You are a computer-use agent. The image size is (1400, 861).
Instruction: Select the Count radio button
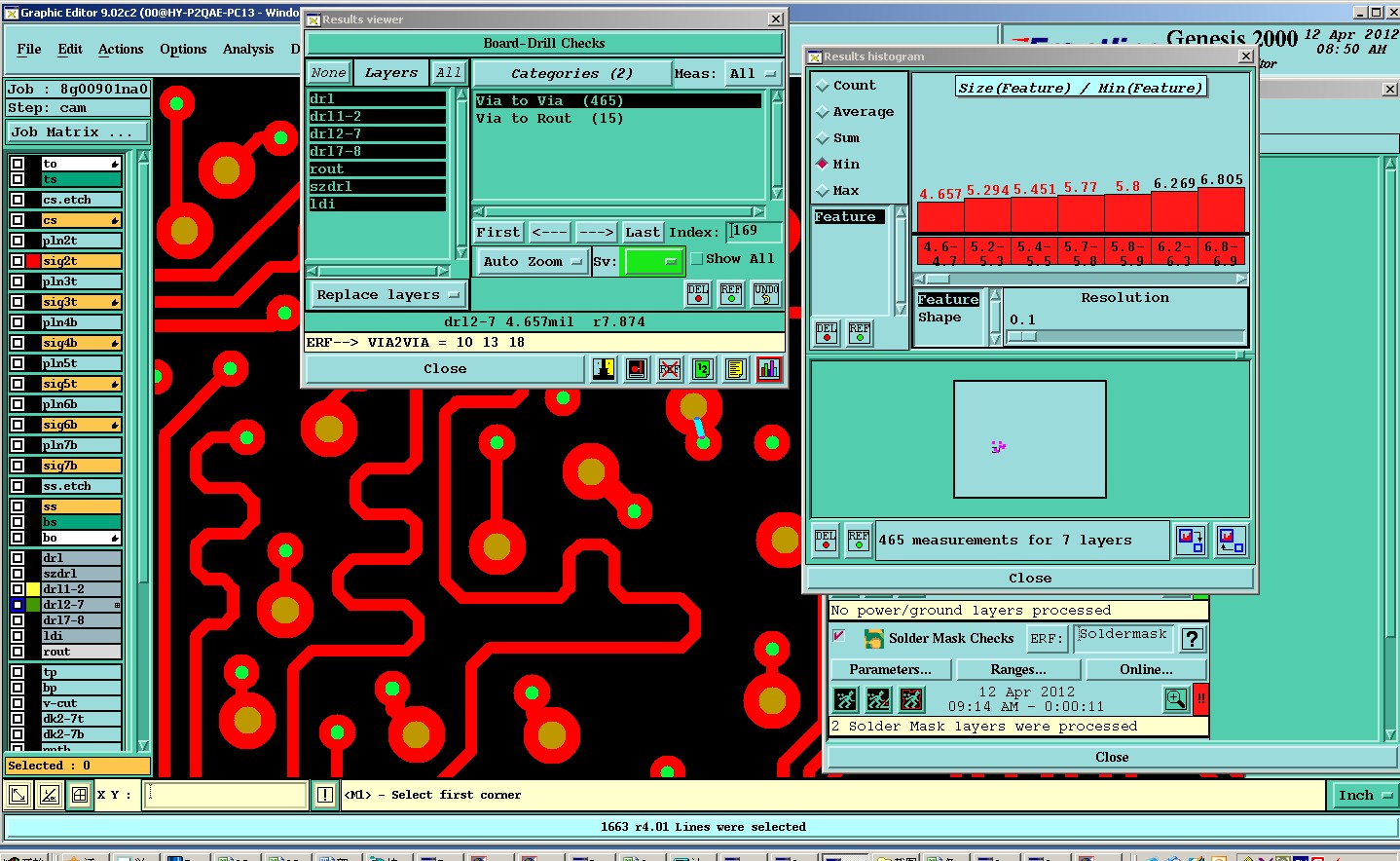tap(823, 86)
